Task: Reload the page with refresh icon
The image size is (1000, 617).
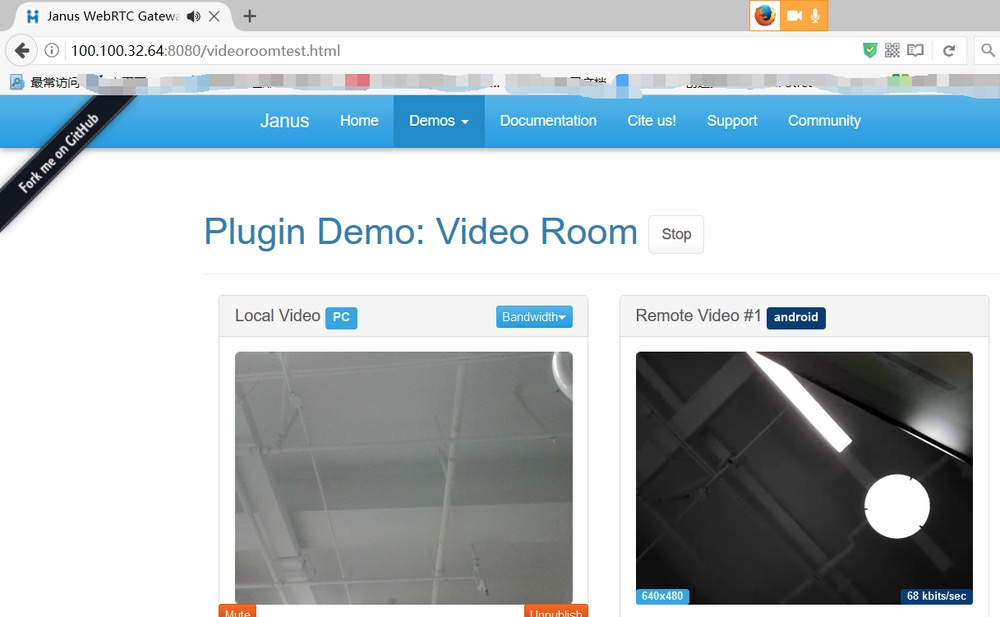Action: 949,50
